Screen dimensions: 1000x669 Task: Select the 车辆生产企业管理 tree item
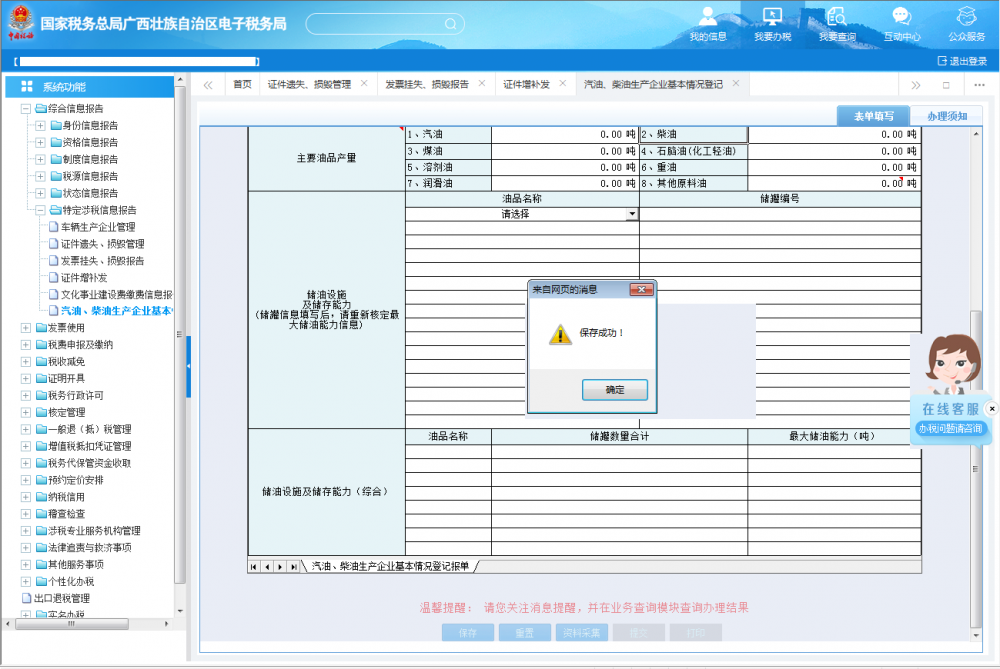tap(100, 229)
